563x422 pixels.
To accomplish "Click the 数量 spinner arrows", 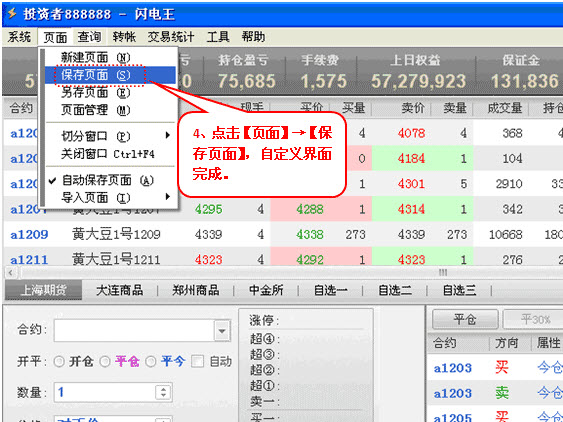I will 163,392.
